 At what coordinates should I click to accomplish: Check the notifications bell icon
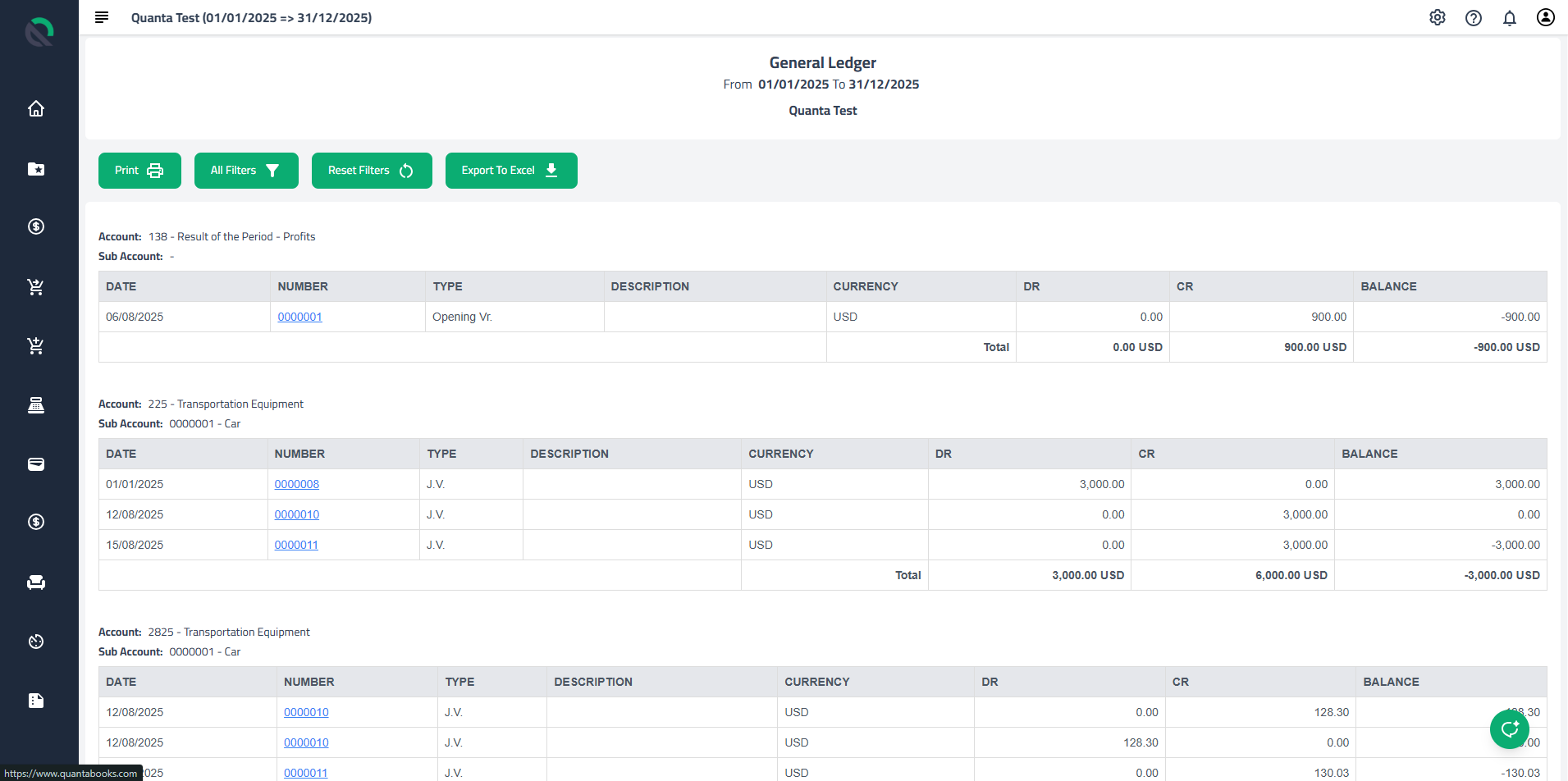1510,17
